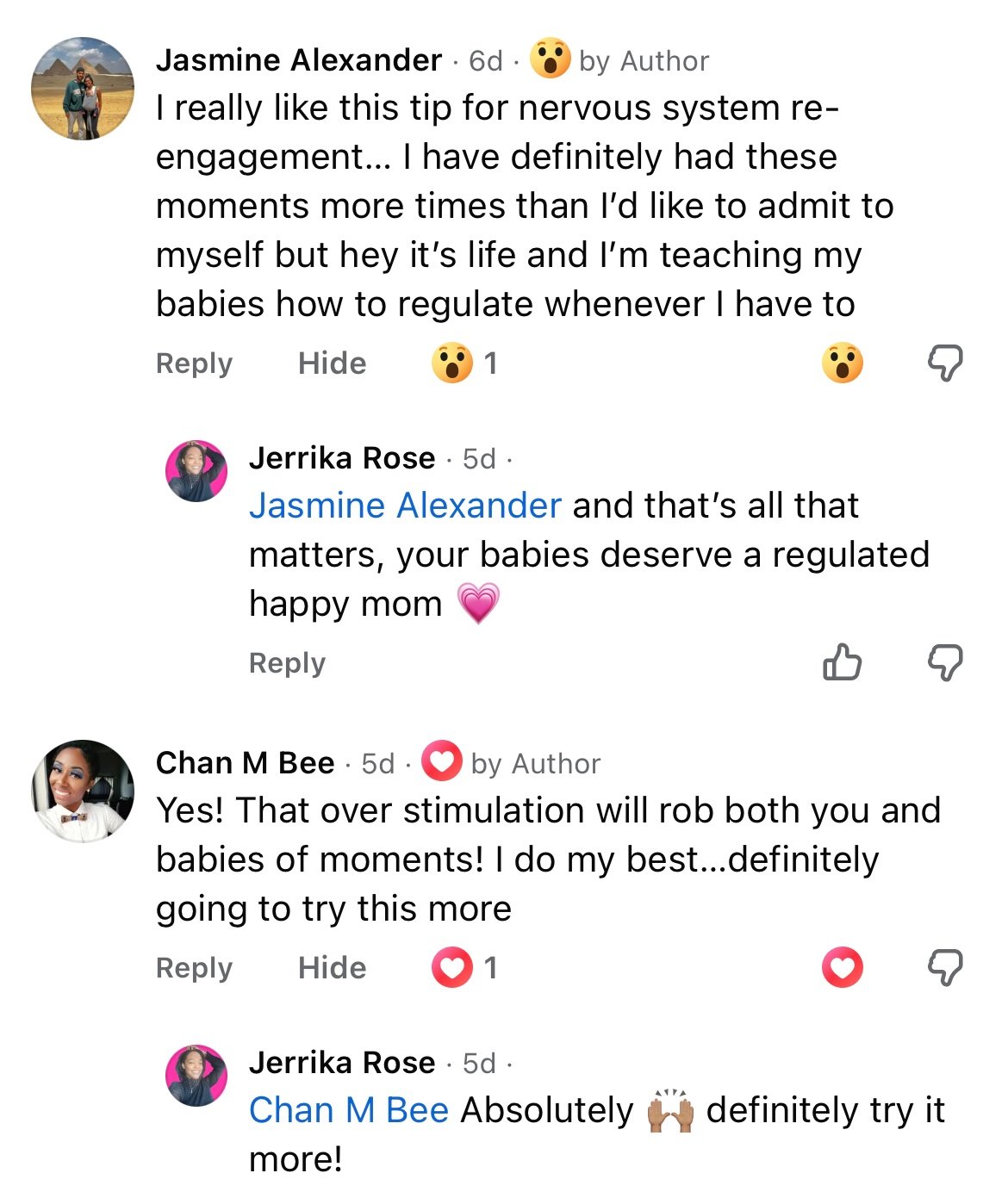
Task: Dislike Chan M Bee's comment
Action: (x=944, y=967)
